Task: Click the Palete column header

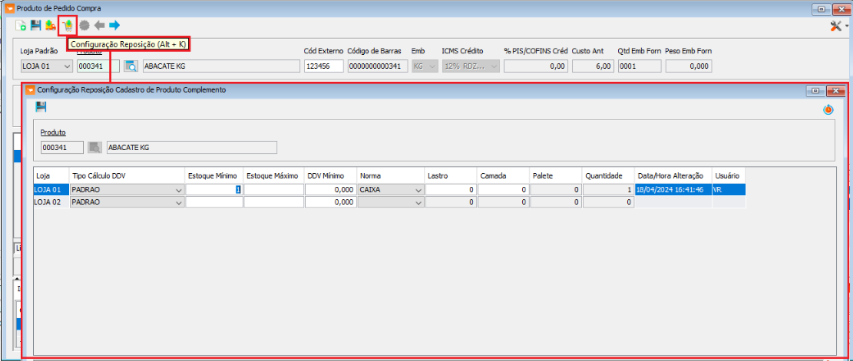Action: point(555,176)
